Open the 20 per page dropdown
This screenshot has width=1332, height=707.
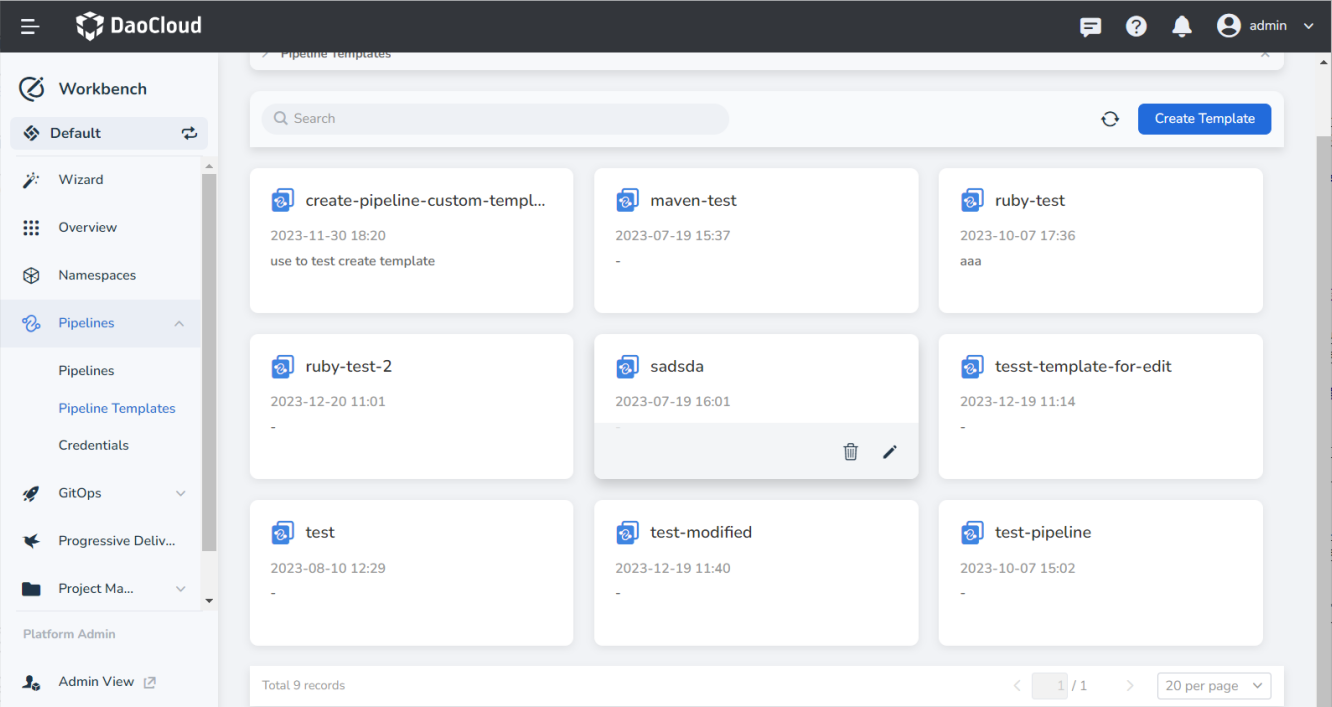[1214, 686]
